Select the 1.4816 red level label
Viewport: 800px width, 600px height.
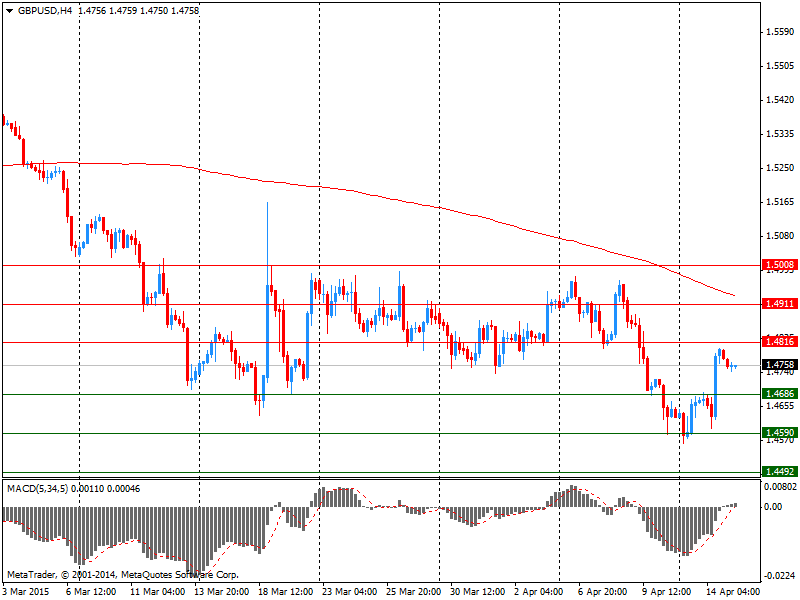coord(780,342)
